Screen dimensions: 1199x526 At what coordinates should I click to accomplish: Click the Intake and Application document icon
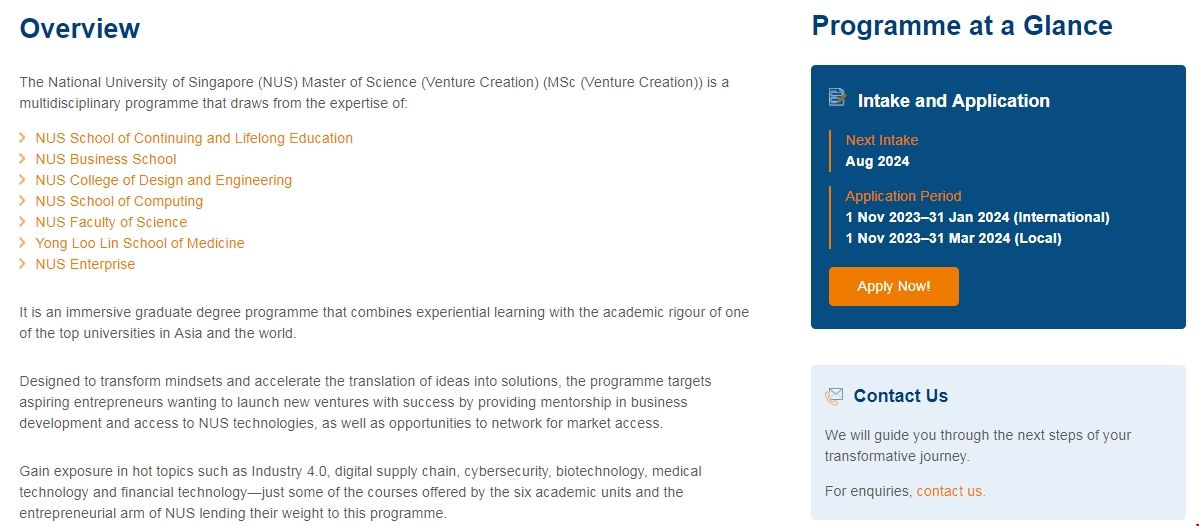[x=837, y=98]
